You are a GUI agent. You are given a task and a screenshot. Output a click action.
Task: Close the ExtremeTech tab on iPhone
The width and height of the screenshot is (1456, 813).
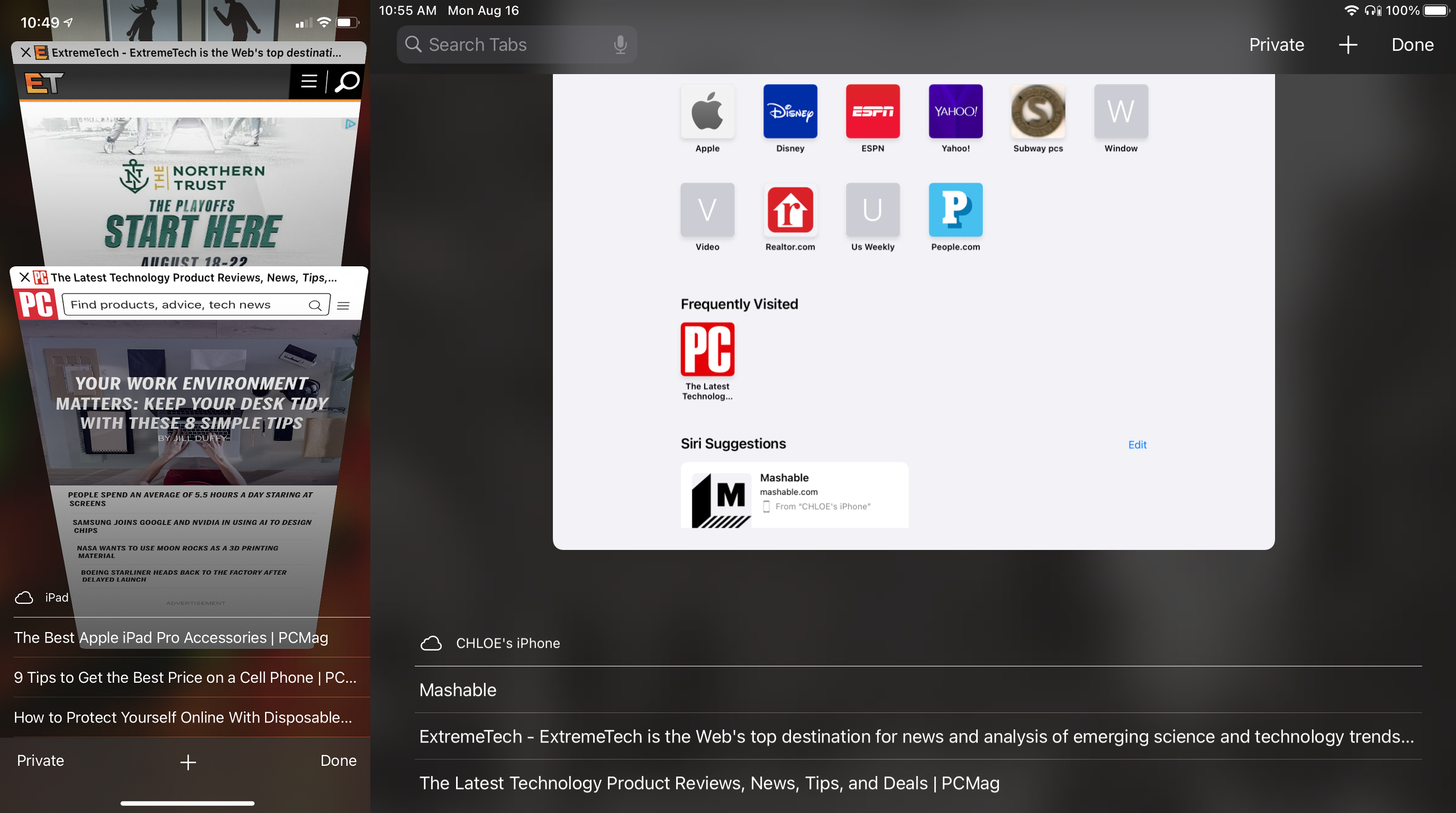click(25, 52)
